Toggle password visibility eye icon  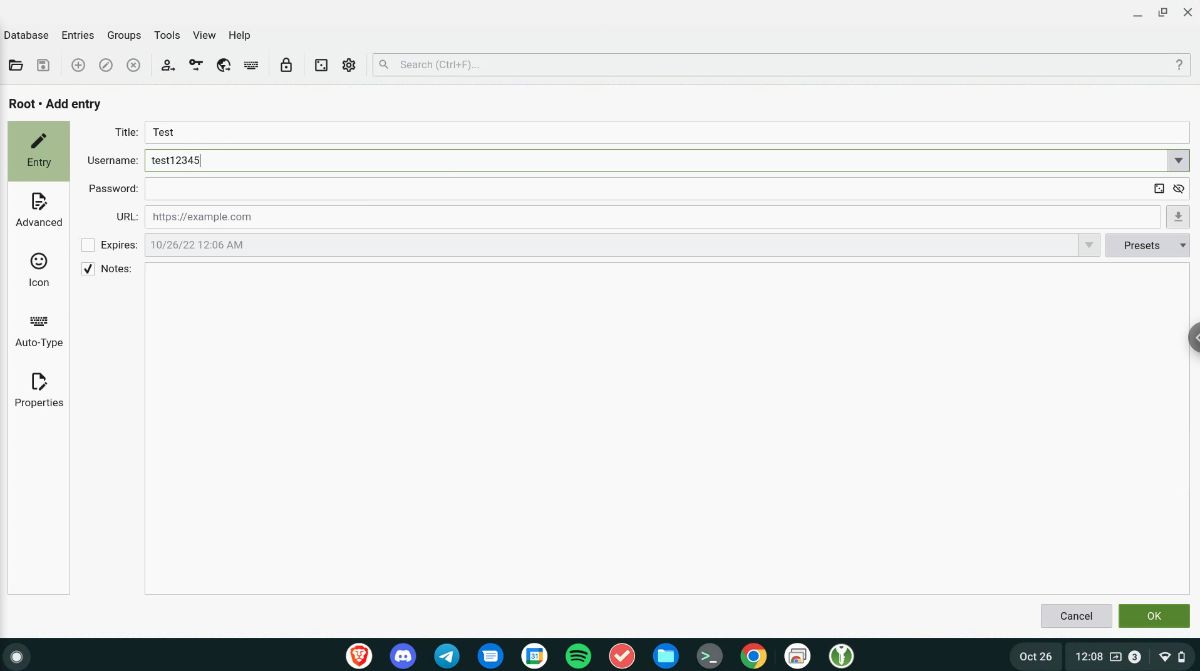coord(1179,188)
